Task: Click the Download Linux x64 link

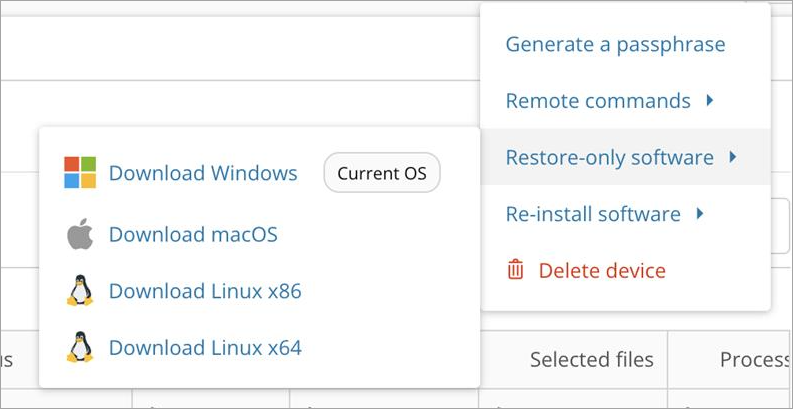Action: 205,347
